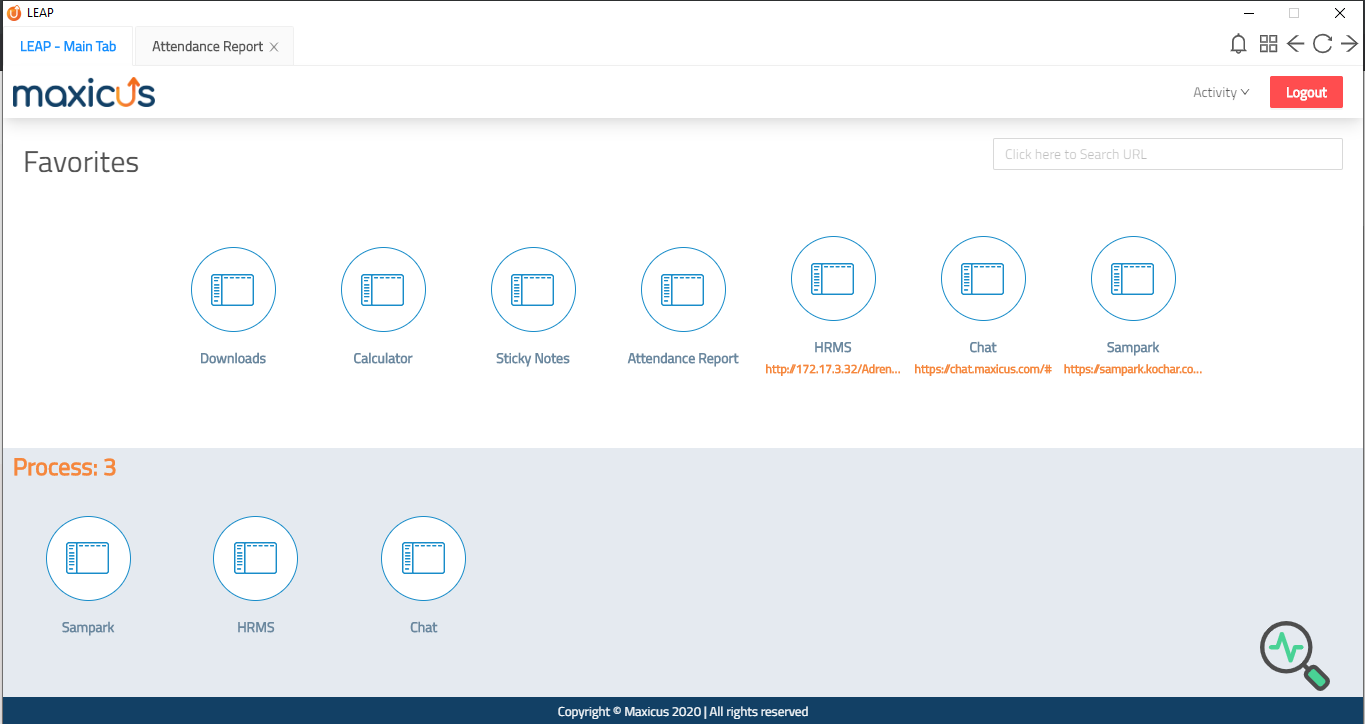Image resolution: width=1365 pixels, height=724 pixels.
Task: Click the Attendance Report label in Favorites
Action: tap(683, 358)
